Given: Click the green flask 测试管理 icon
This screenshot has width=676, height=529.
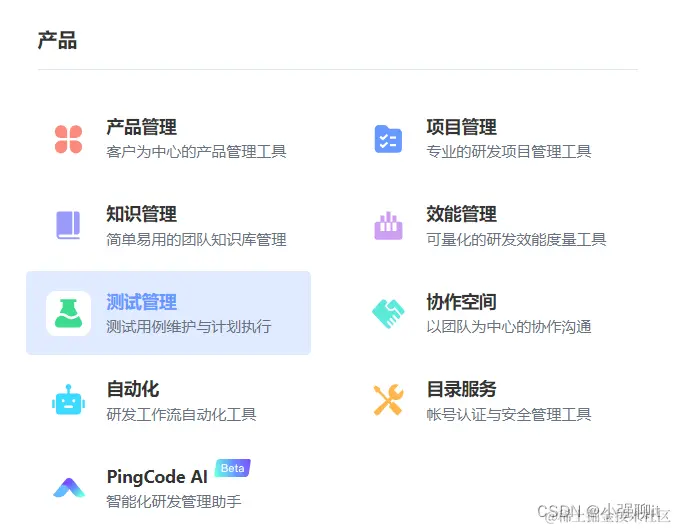Looking at the screenshot, I should coord(69,313).
